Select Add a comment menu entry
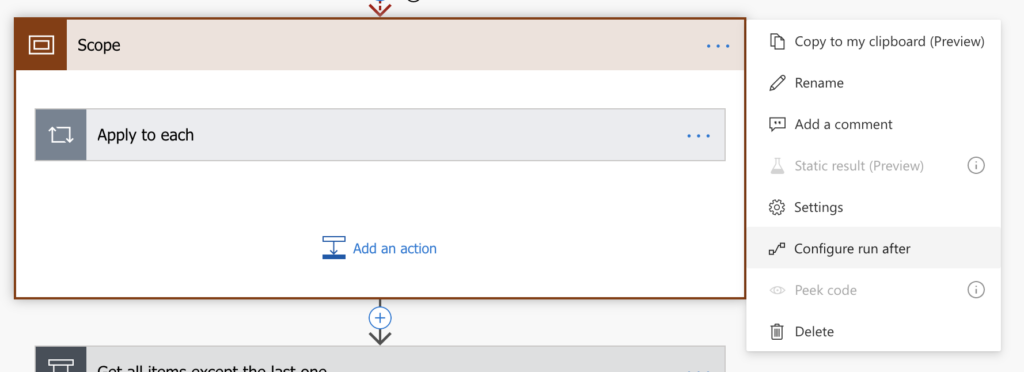 [x=874, y=124]
